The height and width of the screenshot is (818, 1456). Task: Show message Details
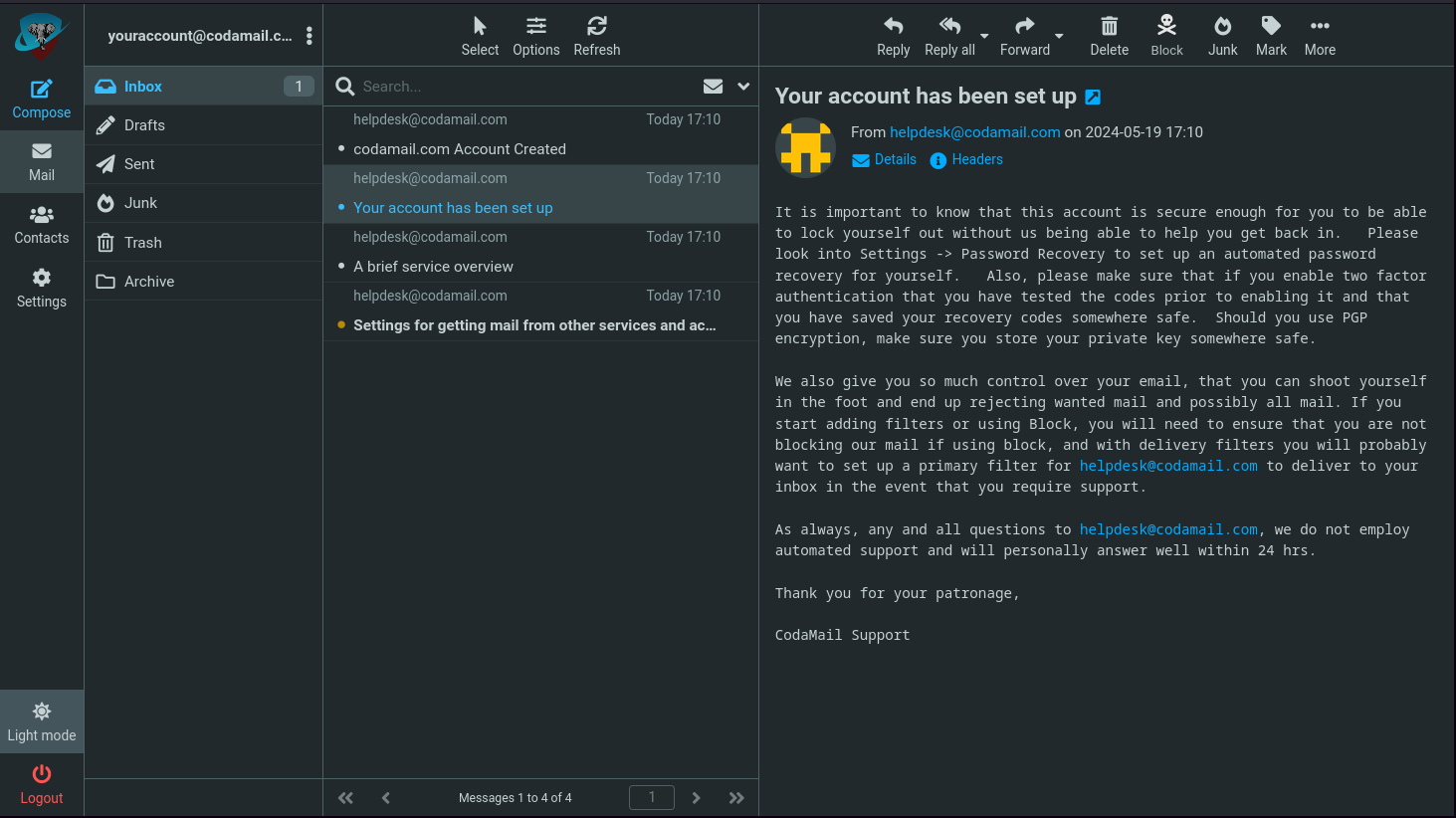tap(885, 159)
